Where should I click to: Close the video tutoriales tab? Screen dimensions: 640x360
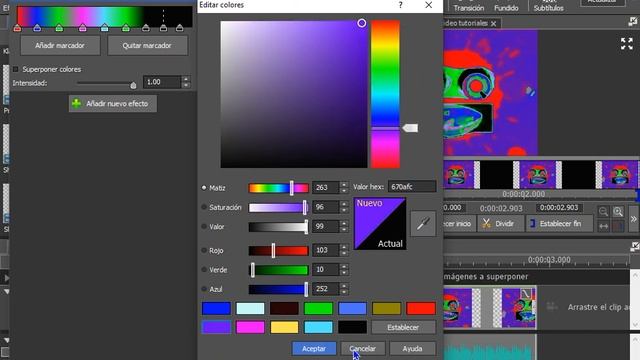(493, 24)
